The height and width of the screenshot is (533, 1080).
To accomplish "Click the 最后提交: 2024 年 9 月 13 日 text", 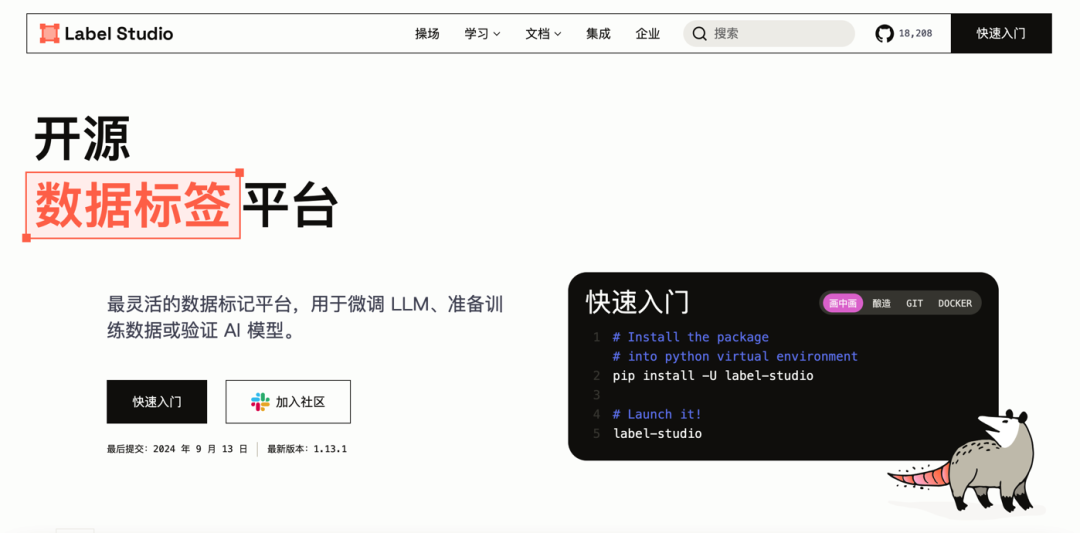I will click(x=177, y=449).
